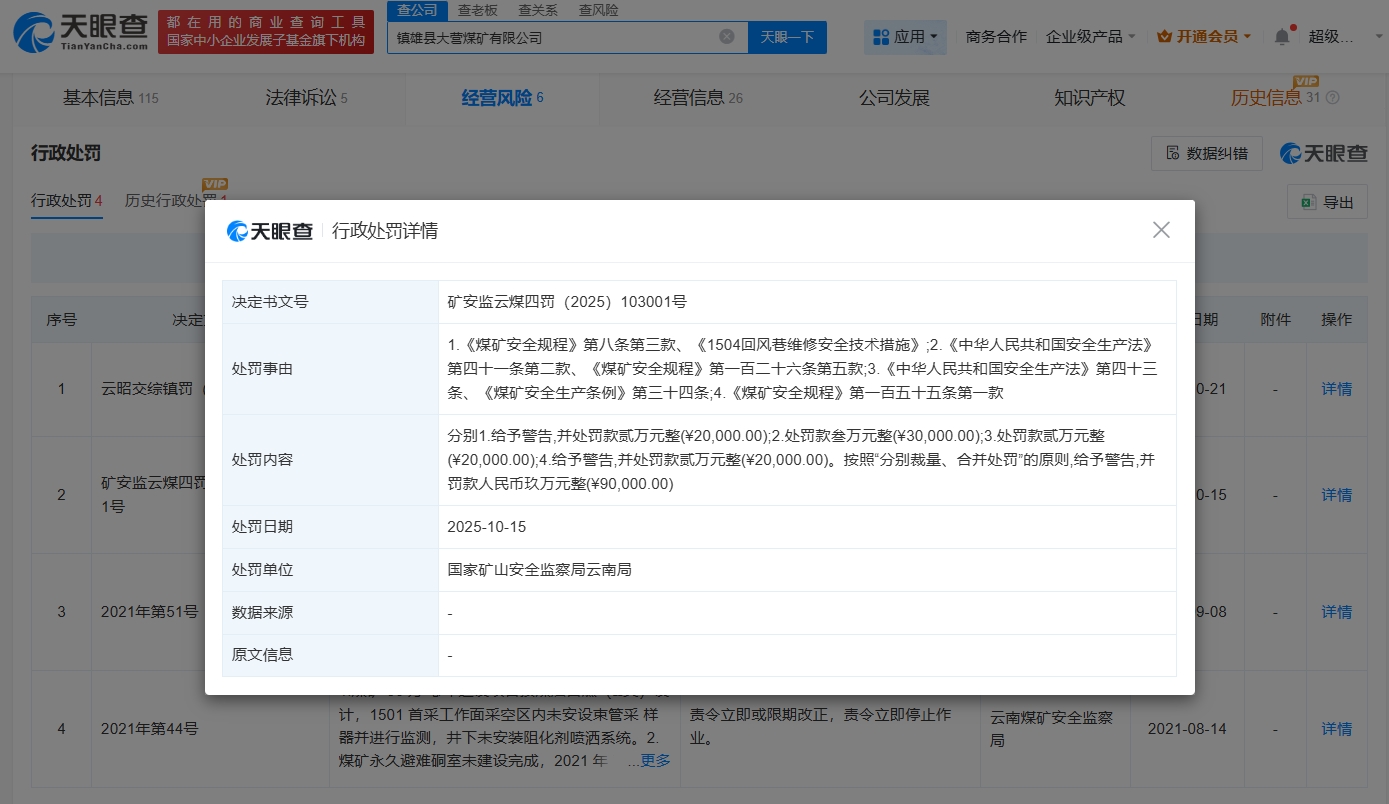Click the grid icon on 应用 button
Image resolution: width=1389 pixels, height=804 pixels.
coord(881,37)
